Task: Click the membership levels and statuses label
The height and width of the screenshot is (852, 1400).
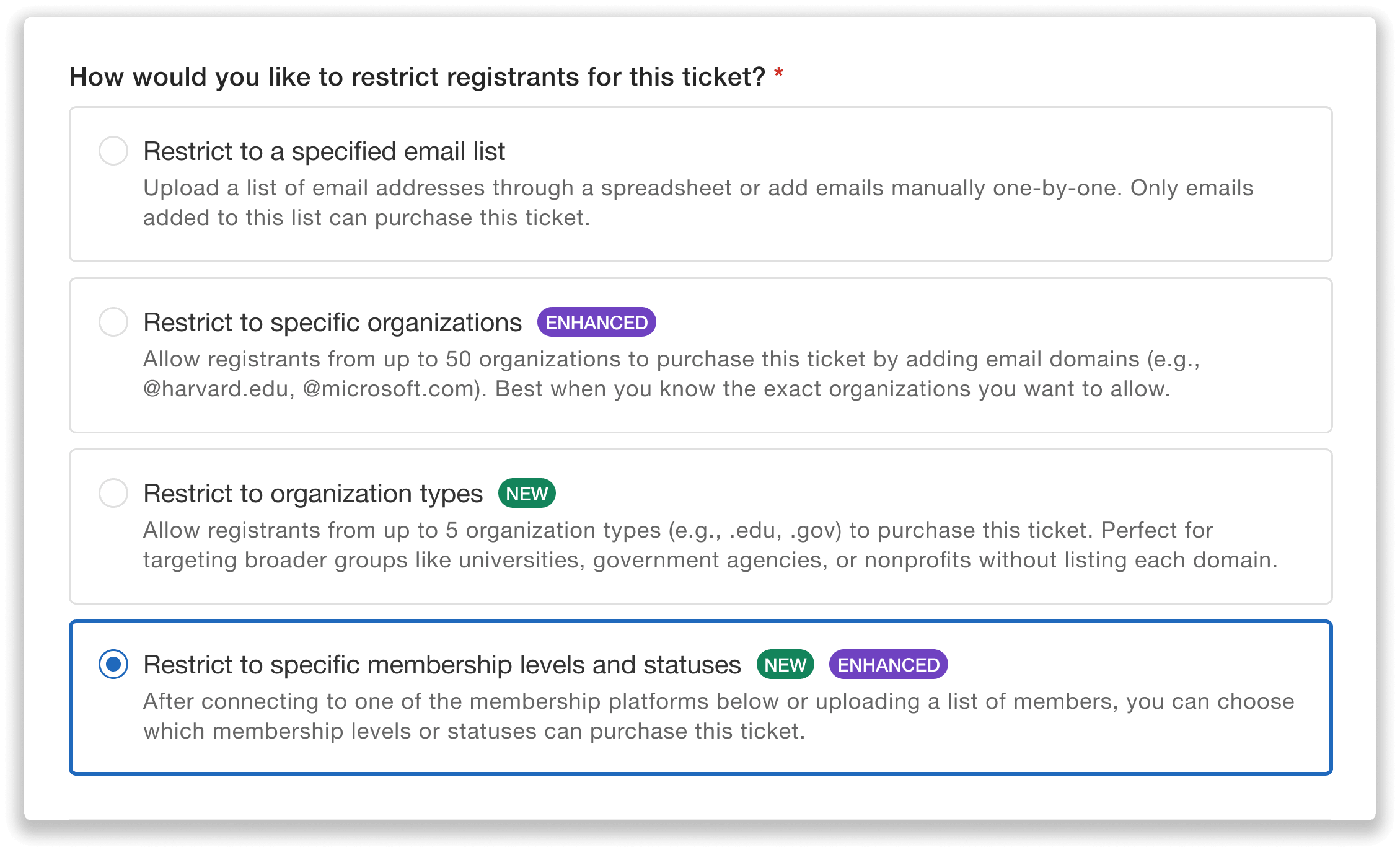Action: pos(441,664)
